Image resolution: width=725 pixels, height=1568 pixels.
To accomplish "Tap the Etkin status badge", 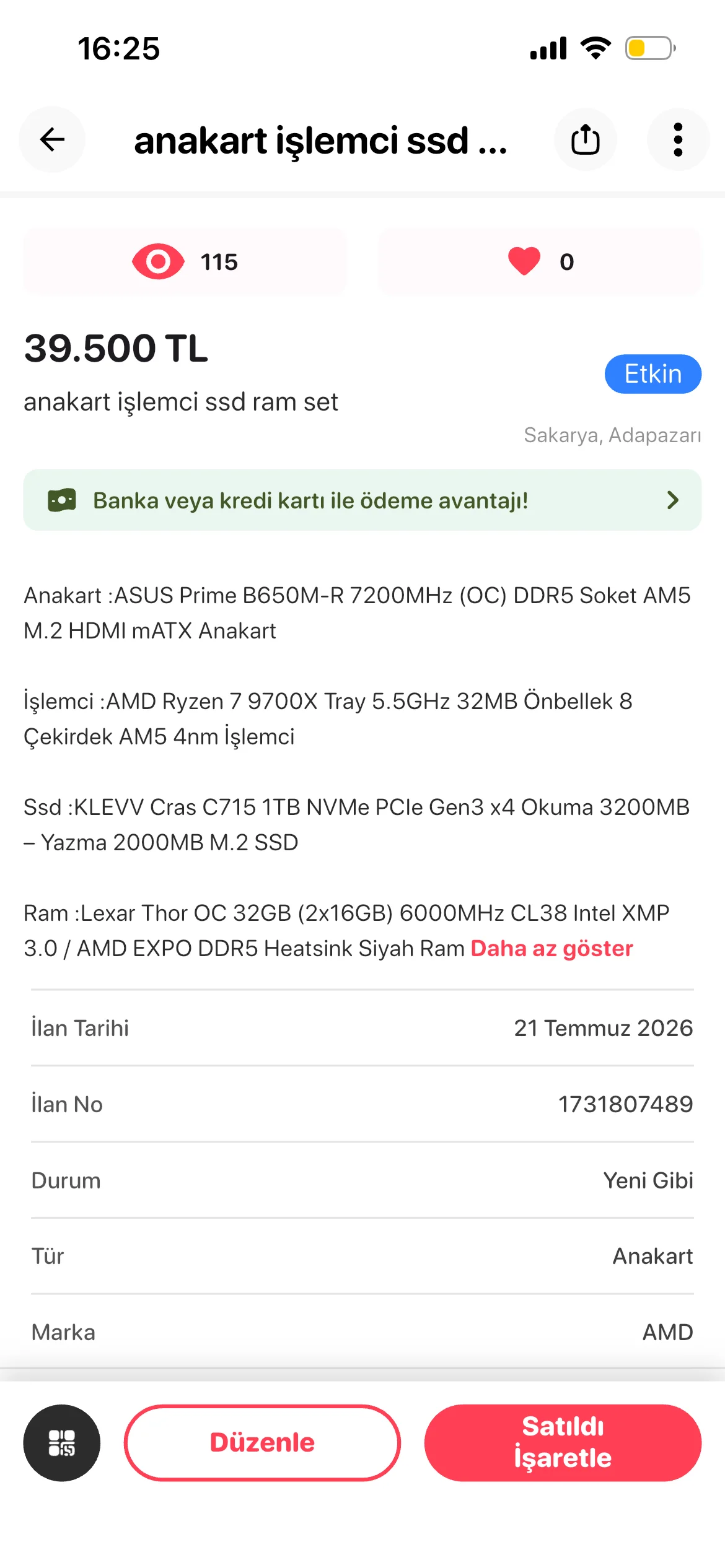I will [653, 374].
